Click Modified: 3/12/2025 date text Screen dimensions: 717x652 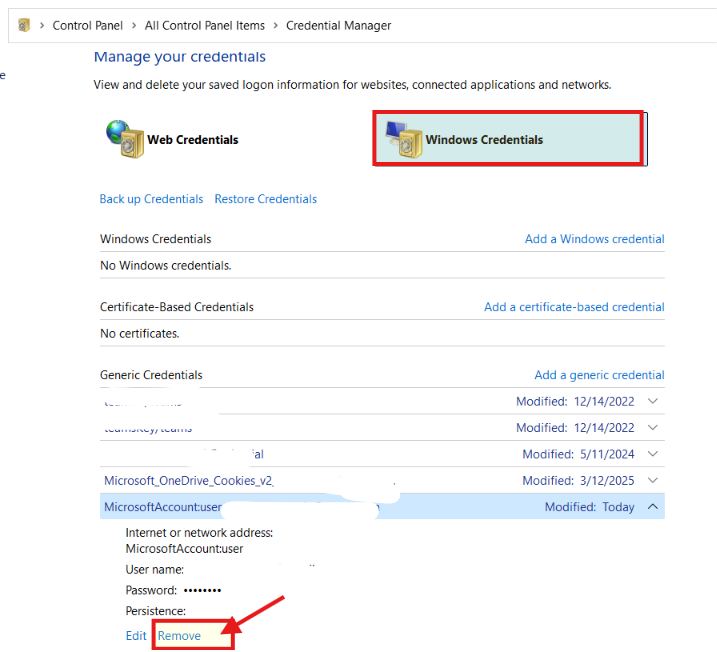(578, 481)
